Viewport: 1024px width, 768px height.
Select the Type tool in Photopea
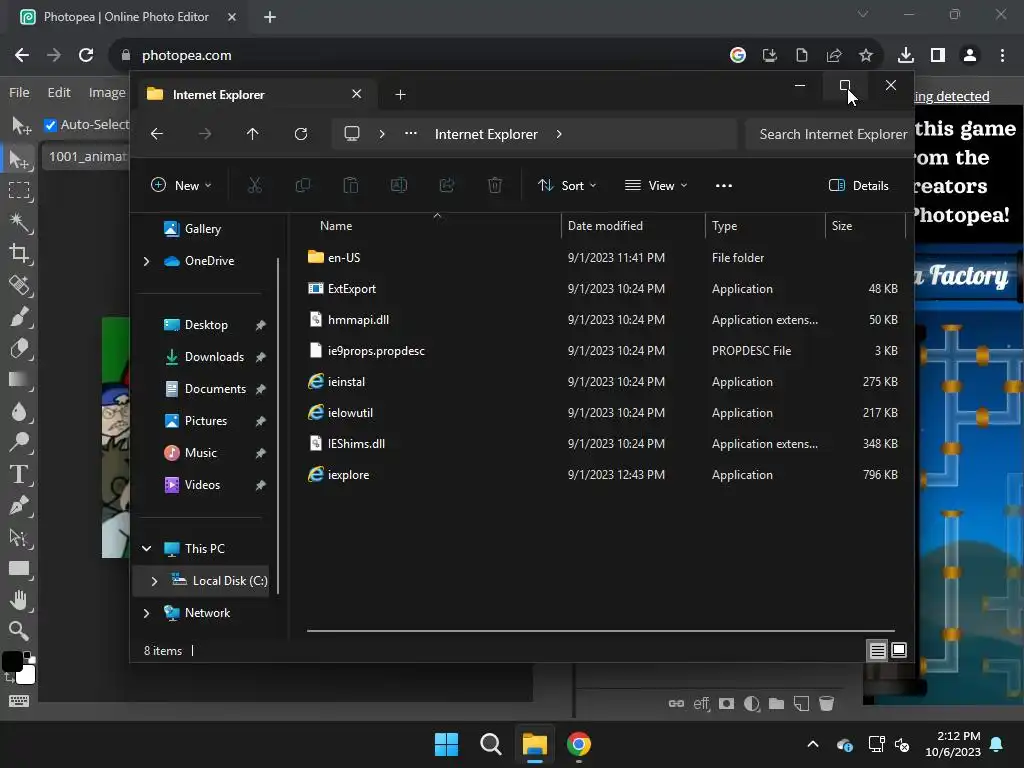pos(20,474)
